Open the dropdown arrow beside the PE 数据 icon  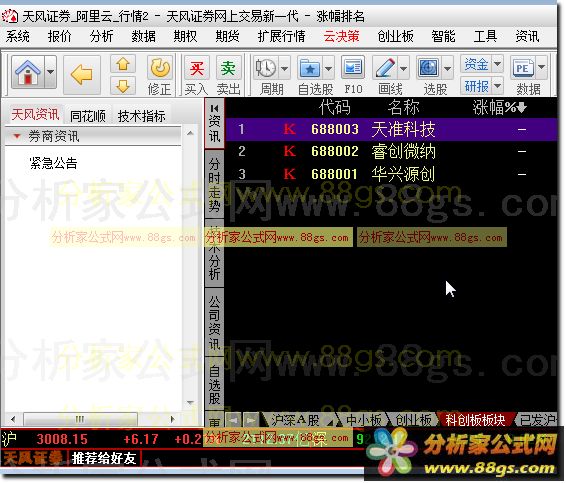[542, 67]
